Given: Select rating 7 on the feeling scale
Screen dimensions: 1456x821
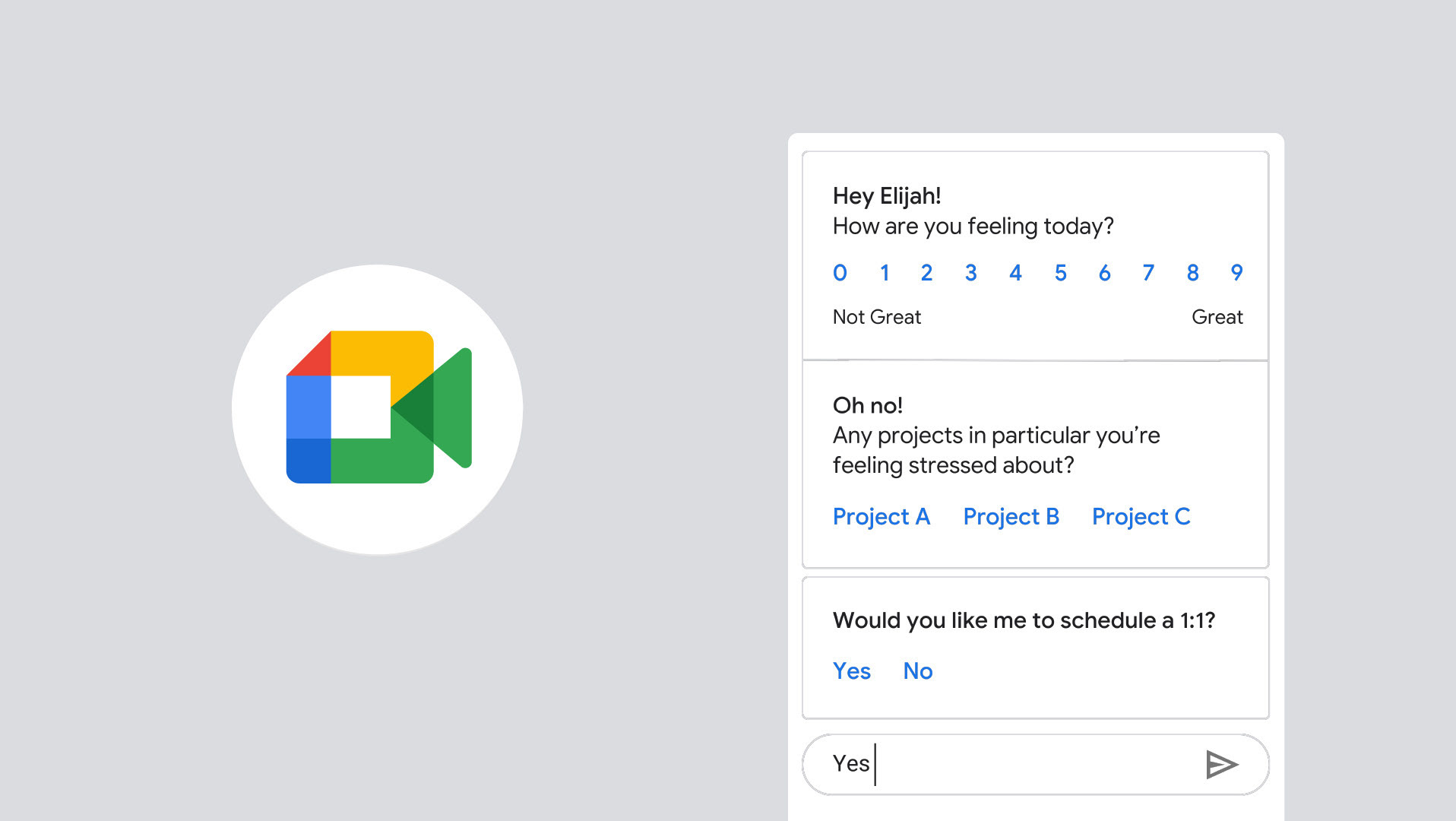Looking at the screenshot, I should [x=1148, y=273].
